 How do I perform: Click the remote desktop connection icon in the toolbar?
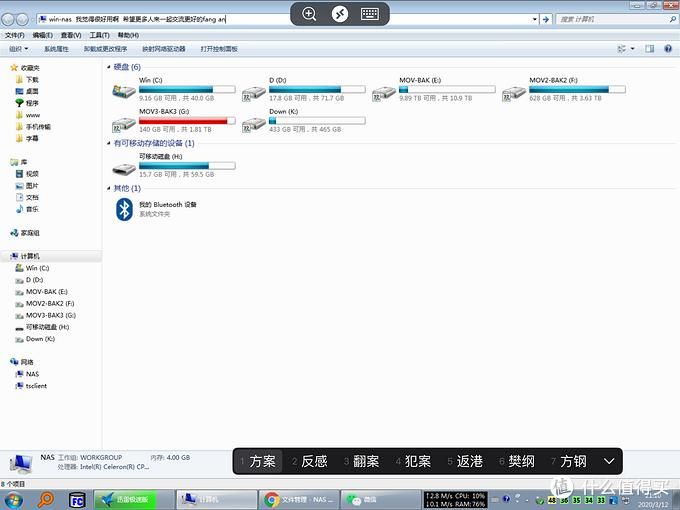[339, 13]
